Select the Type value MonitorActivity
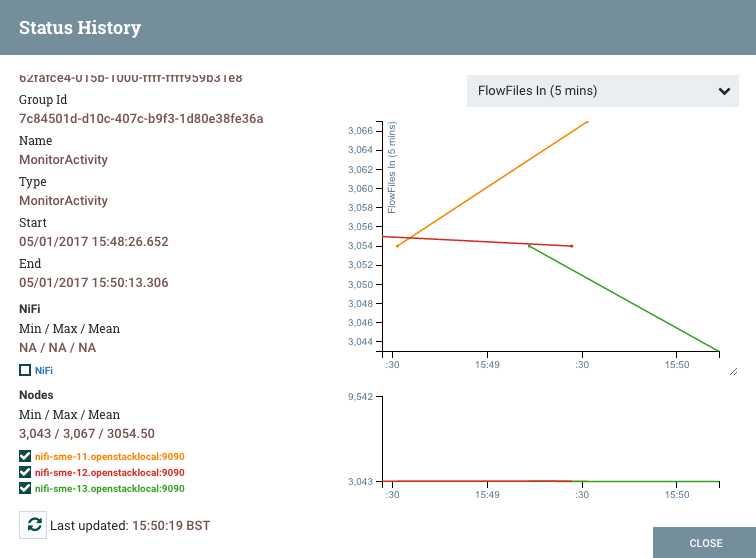The image size is (756, 558). (63, 201)
